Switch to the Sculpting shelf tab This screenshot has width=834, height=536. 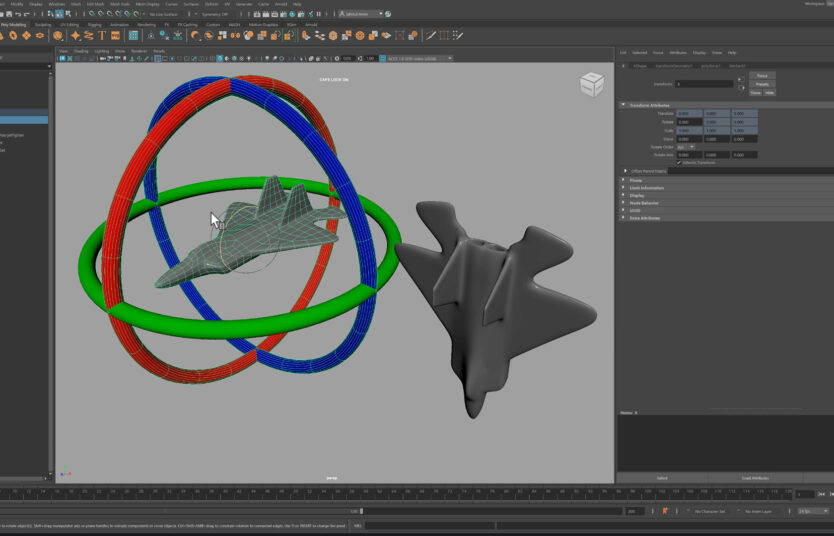[43, 24]
